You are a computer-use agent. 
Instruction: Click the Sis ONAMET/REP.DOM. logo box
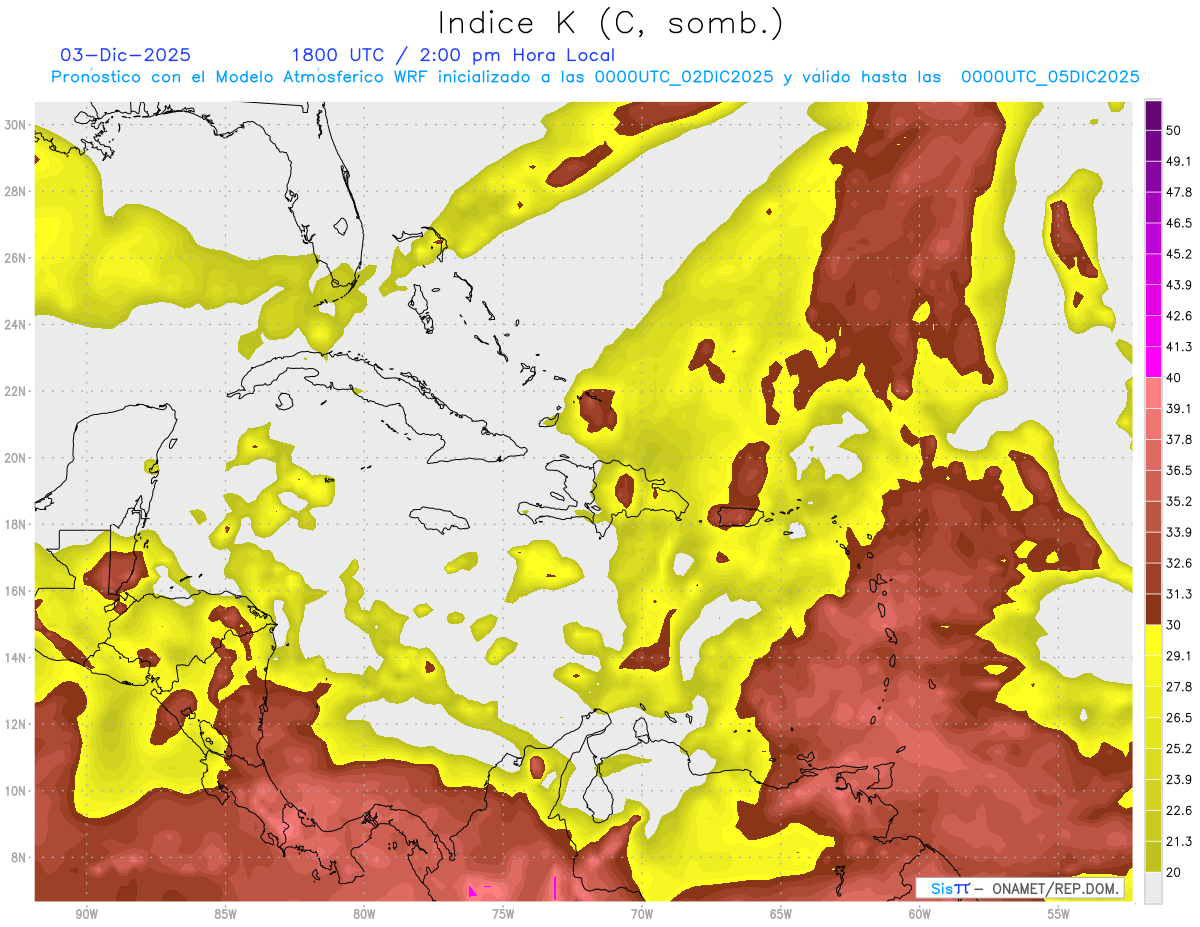click(1020, 888)
